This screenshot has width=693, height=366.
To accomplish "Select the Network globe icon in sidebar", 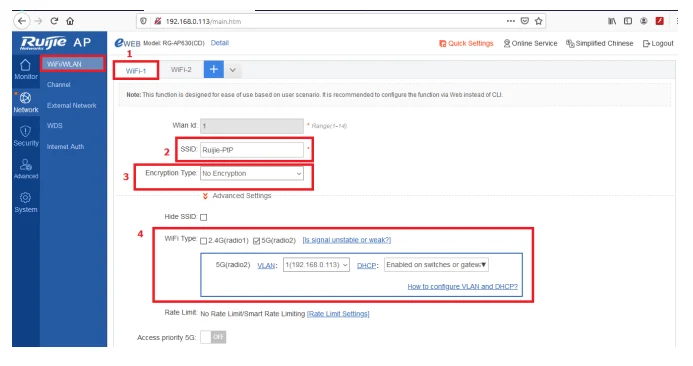I will (x=25, y=98).
